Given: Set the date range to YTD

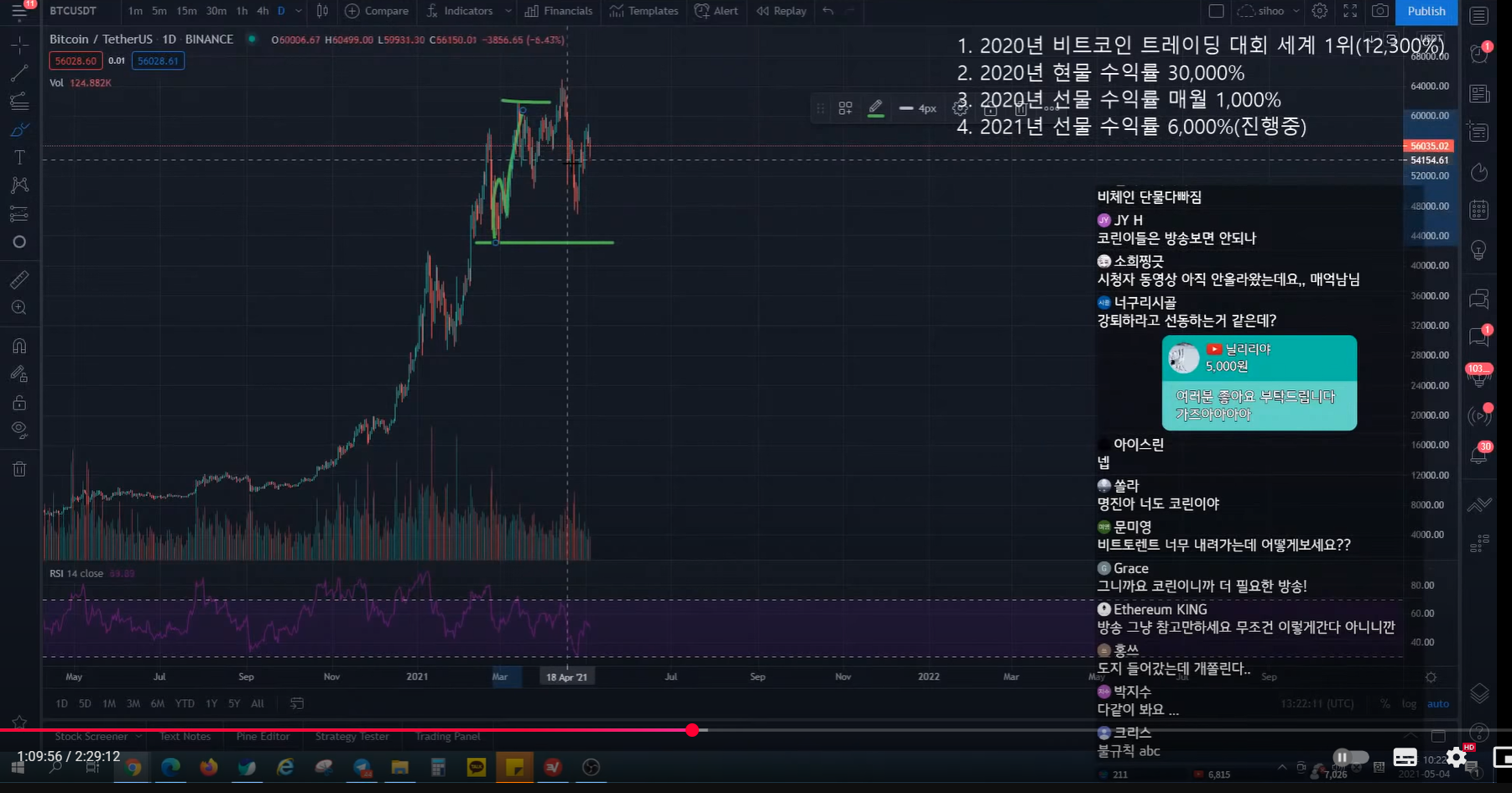Looking at the screenshot, I should (x=185, y=703).
